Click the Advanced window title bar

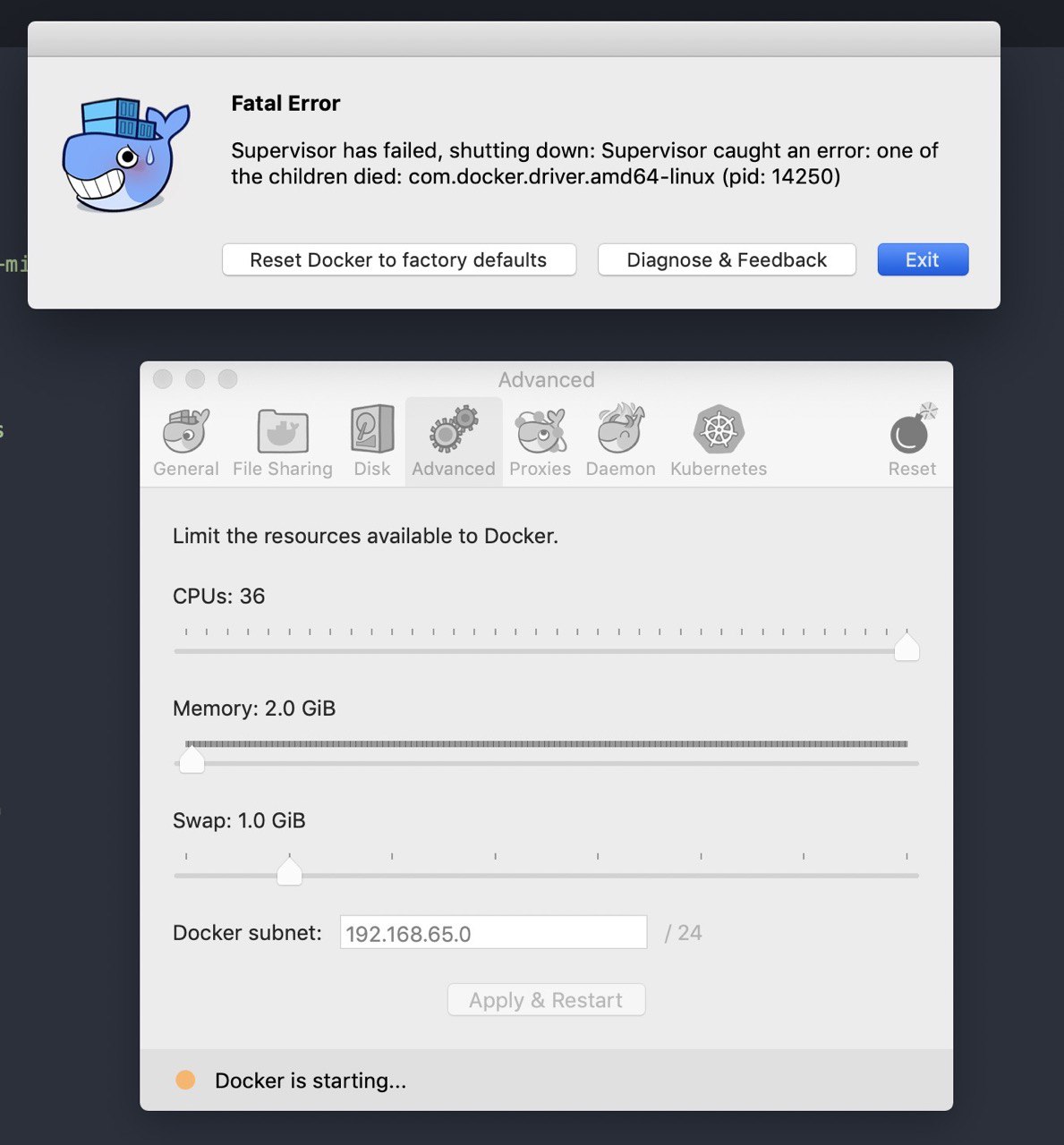pos(546,379)
